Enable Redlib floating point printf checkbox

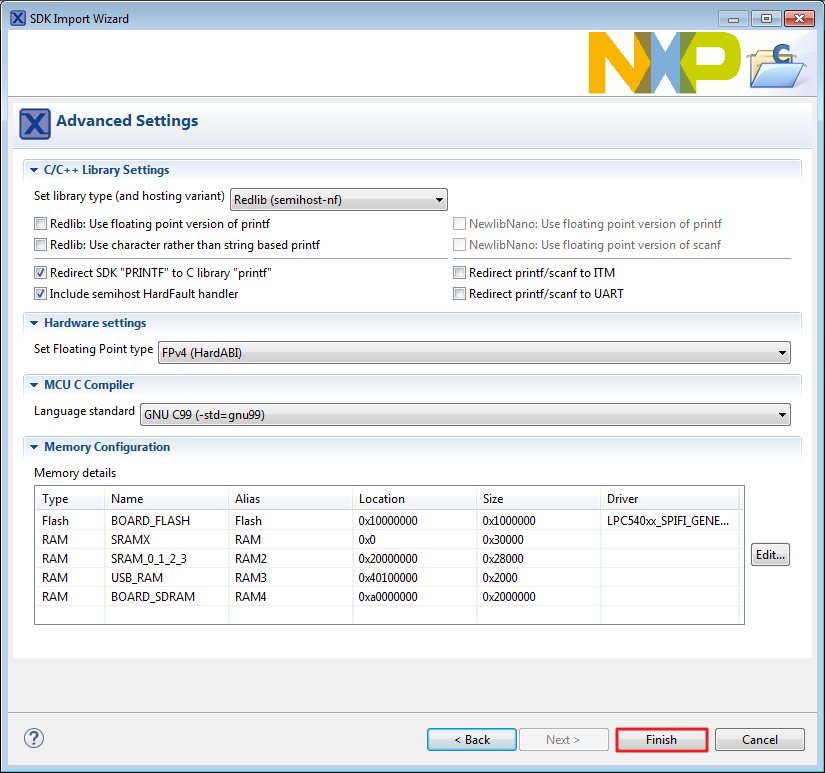point(41,224)
